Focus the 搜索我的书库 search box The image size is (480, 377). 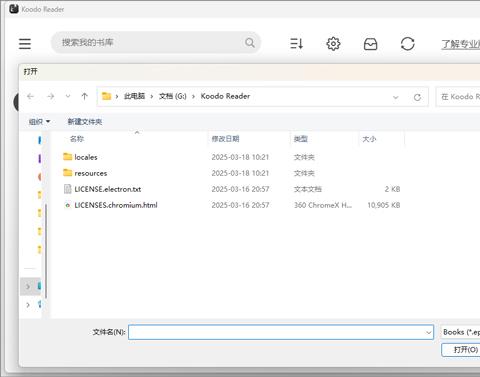pyautogui.click(x=156, y=42)
